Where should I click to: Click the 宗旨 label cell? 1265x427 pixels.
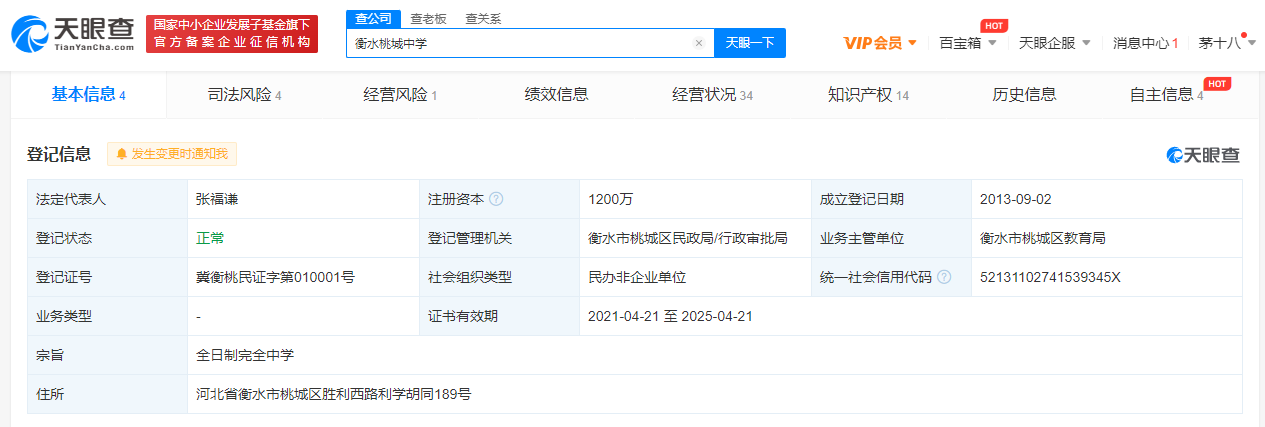(107, 355)
